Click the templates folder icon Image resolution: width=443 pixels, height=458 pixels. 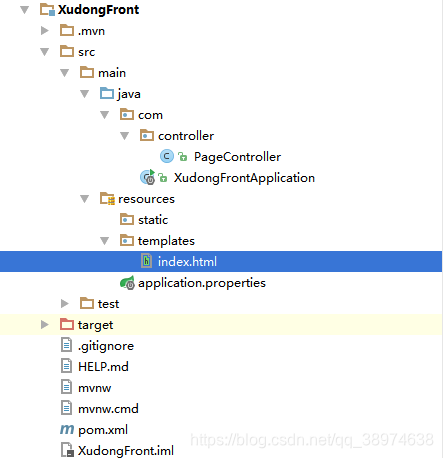(x=127, y=240)
